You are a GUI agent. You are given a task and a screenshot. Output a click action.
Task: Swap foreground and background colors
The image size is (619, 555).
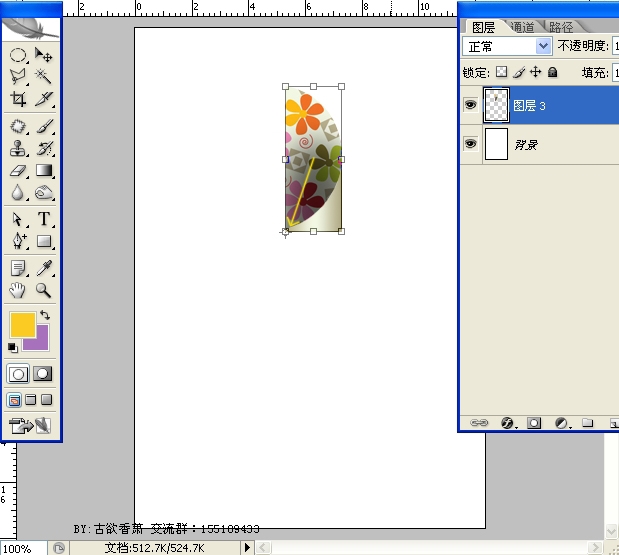click(45, 315)
